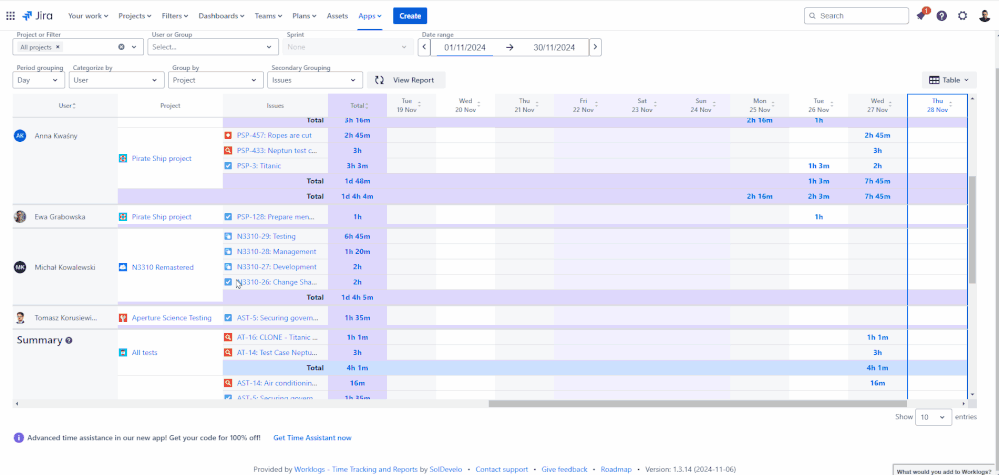The image size is (999, 475).
Task: Click the start date 01/11/2024 field
Action: point(463,47)
